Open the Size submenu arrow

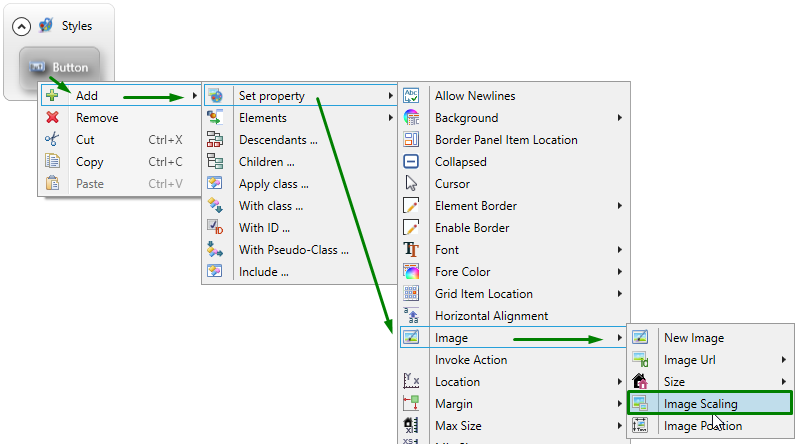pos(783,382)
